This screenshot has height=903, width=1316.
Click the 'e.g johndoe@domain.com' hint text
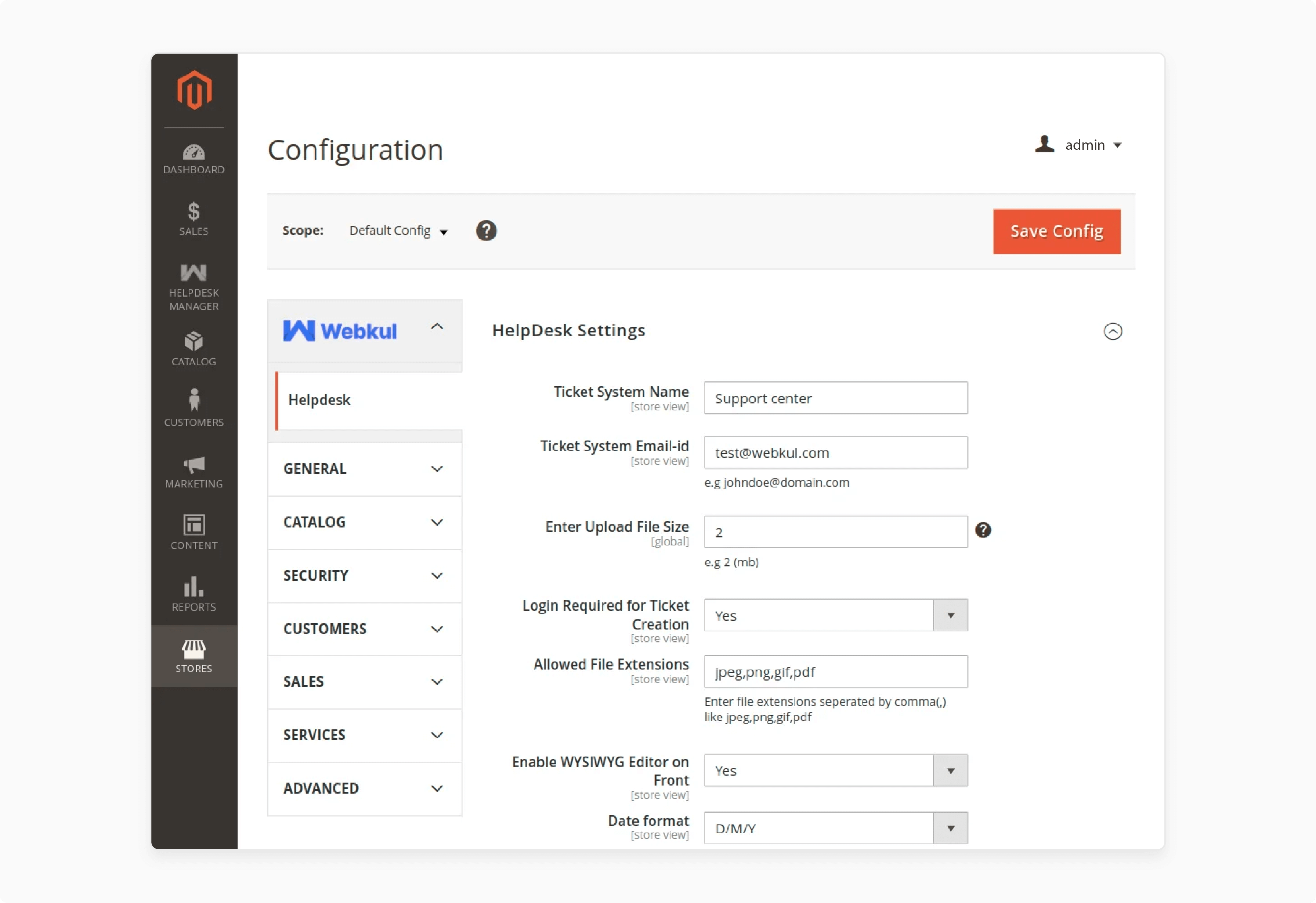coord(776,482)
